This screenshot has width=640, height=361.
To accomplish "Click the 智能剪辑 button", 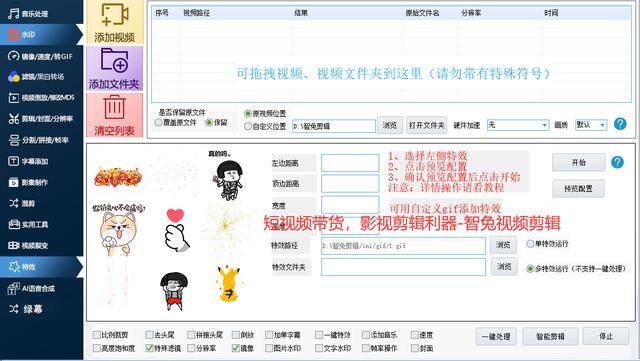I will pyautogui.click(x=550, y=336).
